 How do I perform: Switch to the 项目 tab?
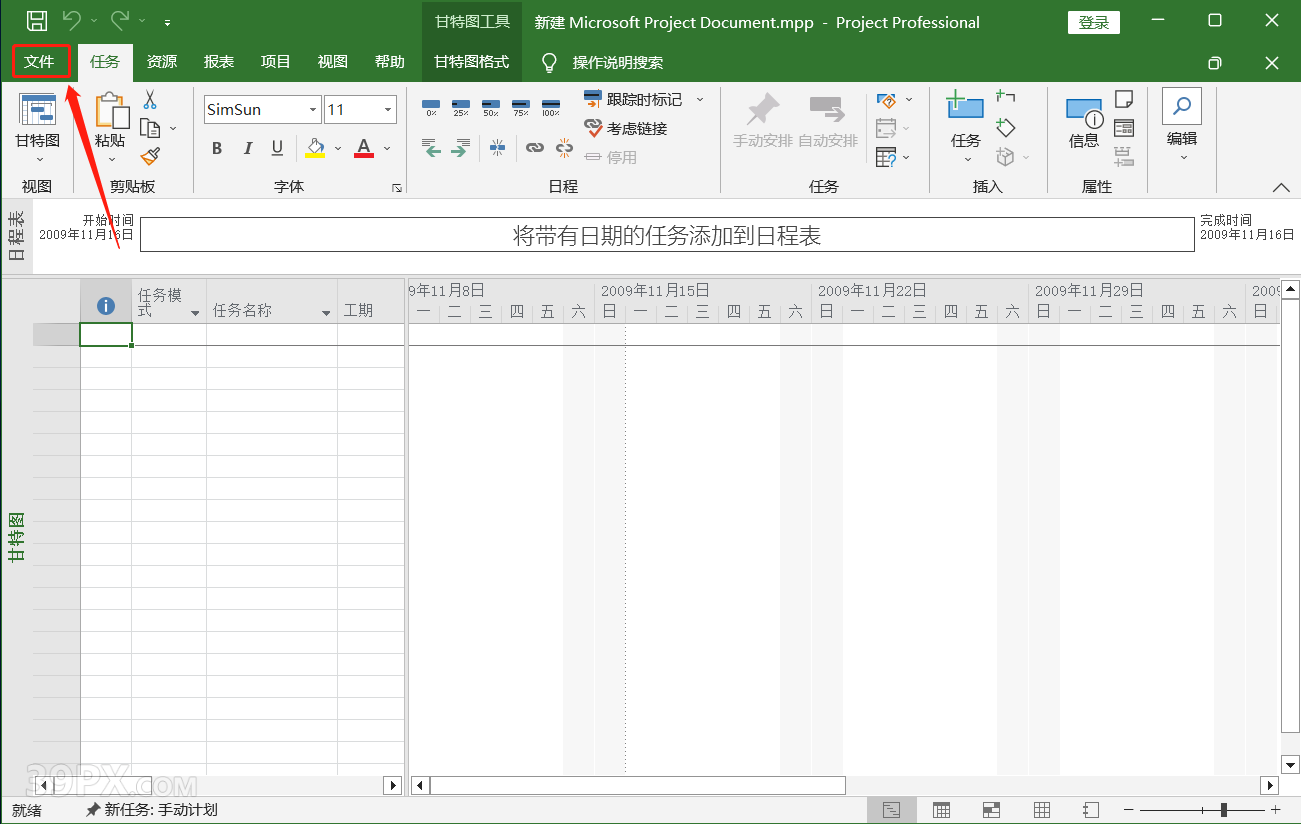(x=275, y=62)
